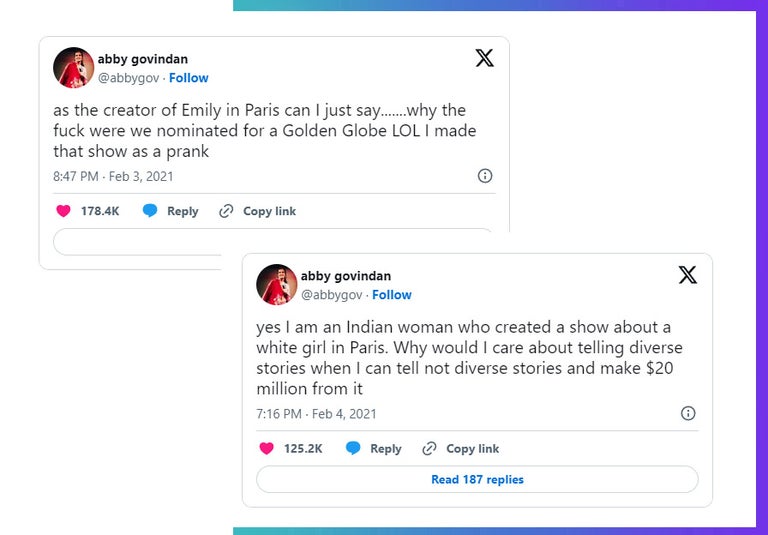Like the tweet with 125.2K likes
The height and width of the screenshot is (535, 768).
tap(266, 449)
